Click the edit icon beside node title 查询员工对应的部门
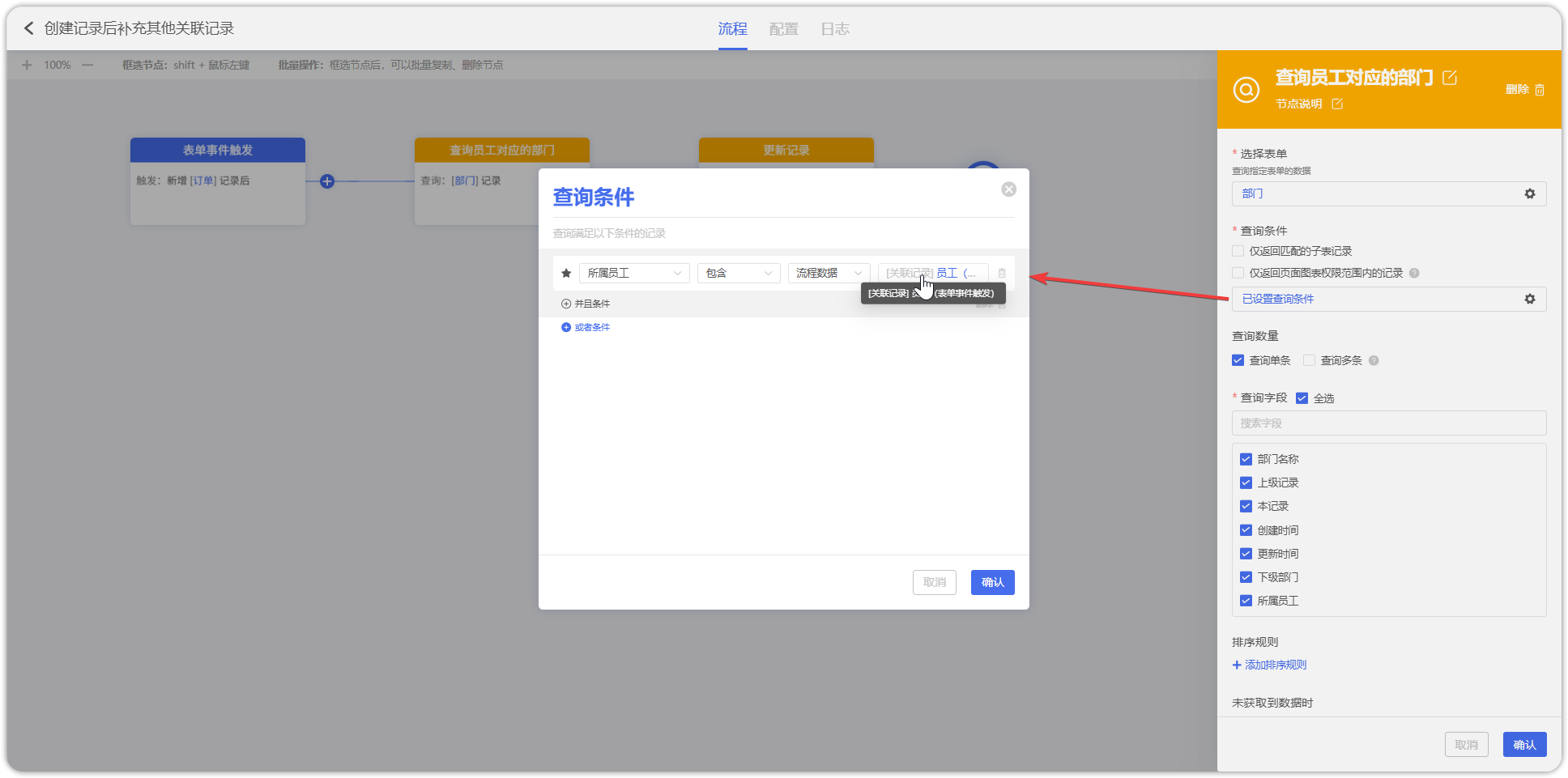1568x778 pixels. [1450, 78]
